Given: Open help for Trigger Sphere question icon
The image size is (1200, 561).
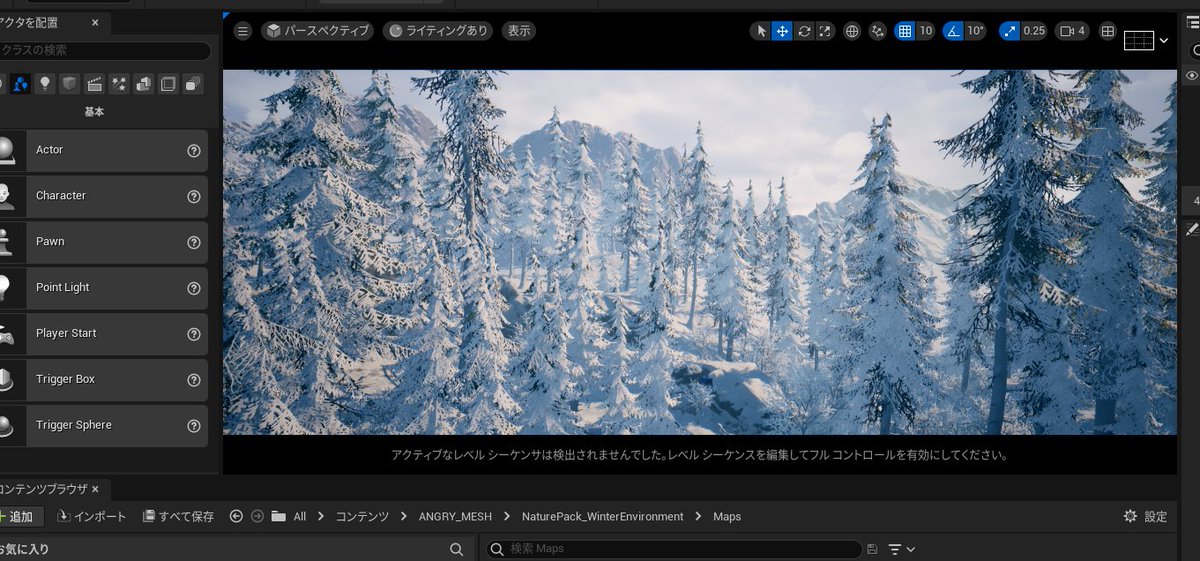Looking at the screenshot, I should pyautogui.click(x=194, y=426).
